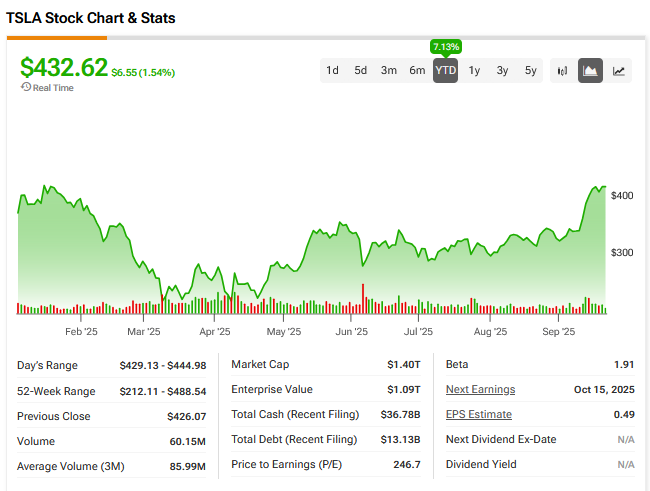Screen dimensions: 650x491
Task: Click the $300 price axis label
Action: pos(622,252)
